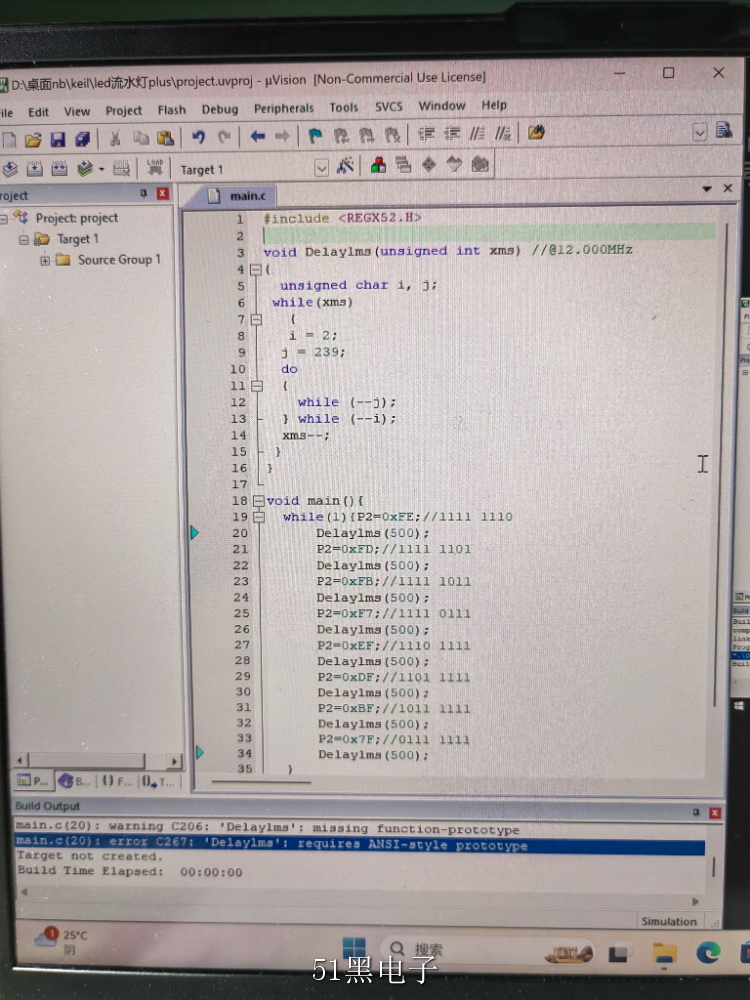Collapse the main function fold at line 18

[x=258, y=501]
